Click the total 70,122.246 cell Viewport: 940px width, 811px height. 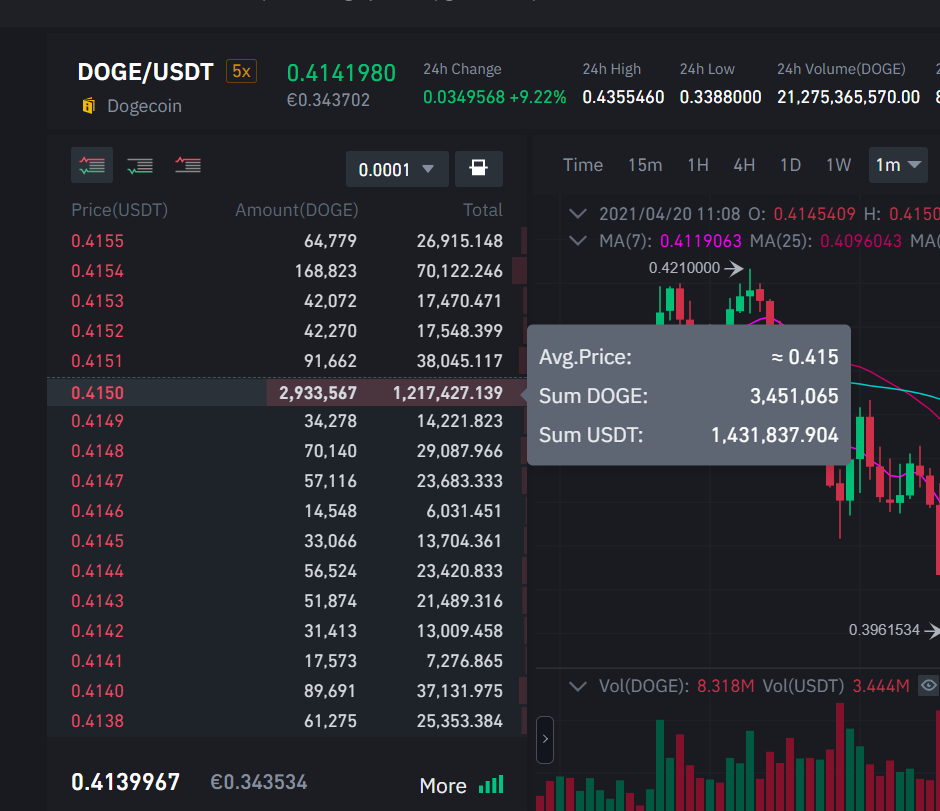460,271
